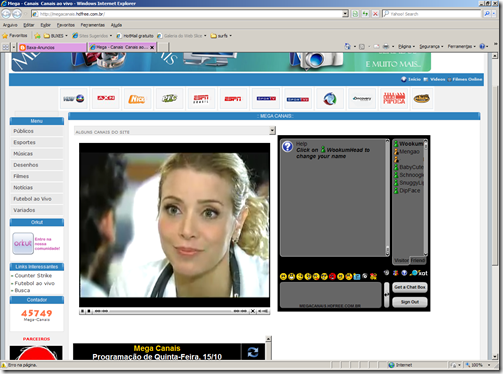Open the Página toolbar menu
The width and height of the screenshot is (503, 374).
[406, 46]
